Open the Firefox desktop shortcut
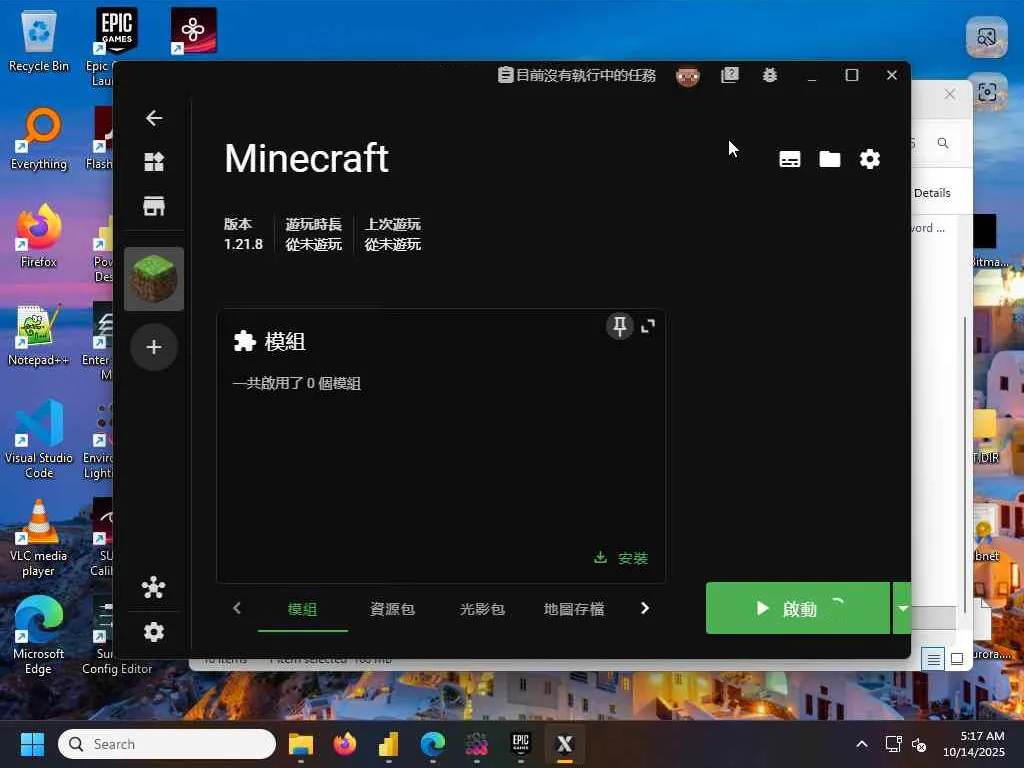 pyautogui.click(x=39, y=236)
